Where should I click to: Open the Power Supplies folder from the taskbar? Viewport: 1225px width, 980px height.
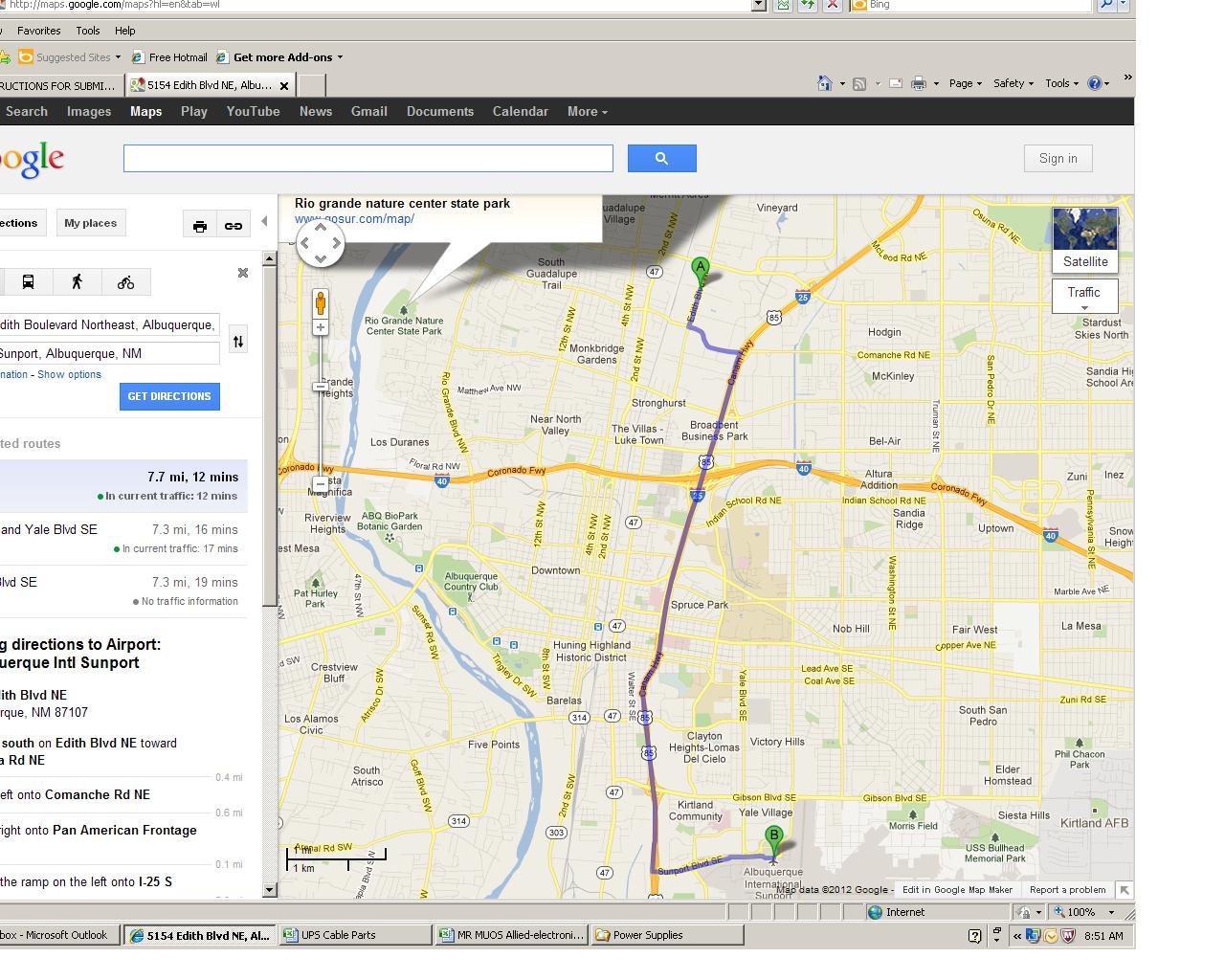pos(667,935)
